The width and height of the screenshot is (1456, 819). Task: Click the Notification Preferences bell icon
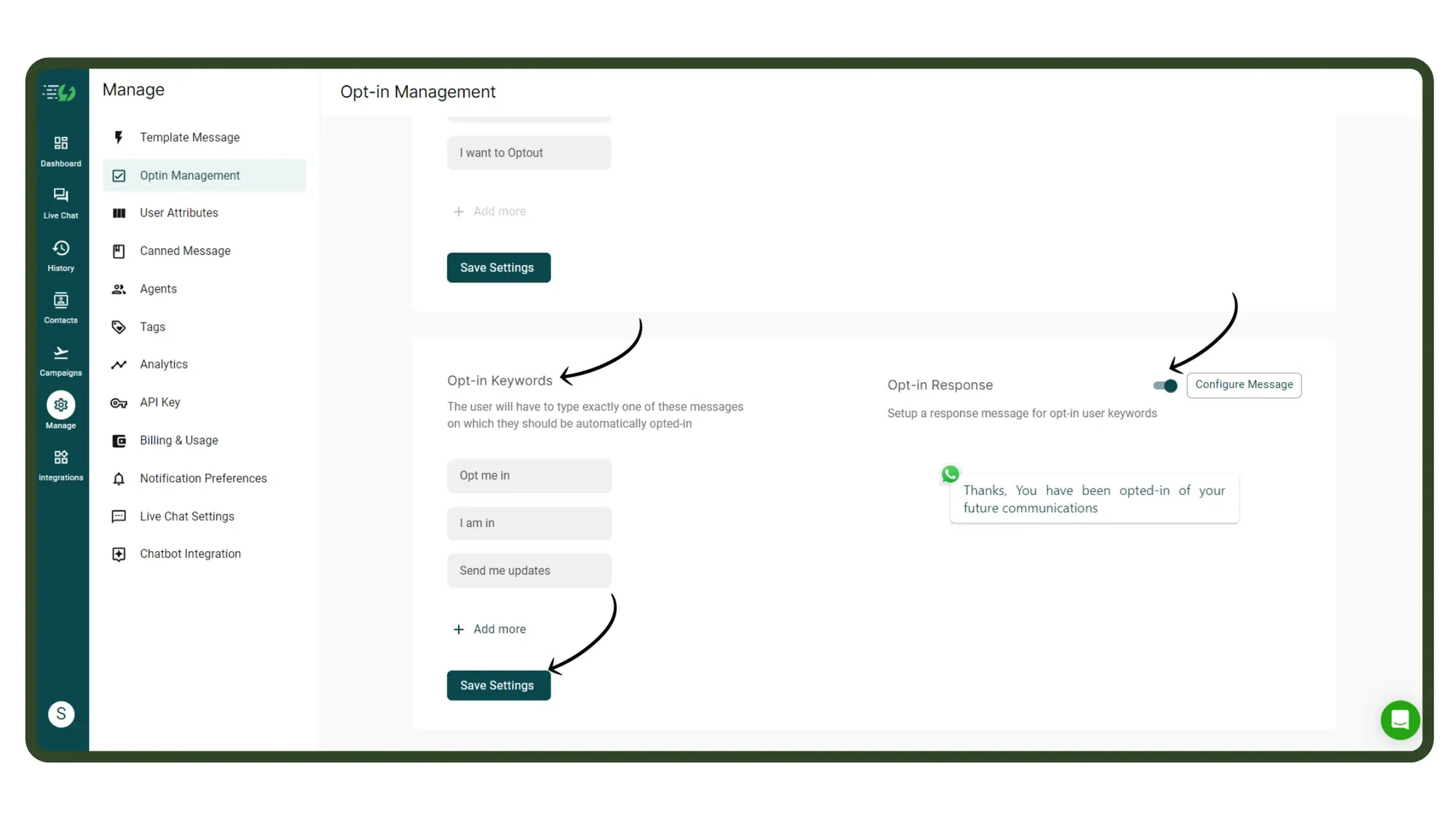(119, 478)
